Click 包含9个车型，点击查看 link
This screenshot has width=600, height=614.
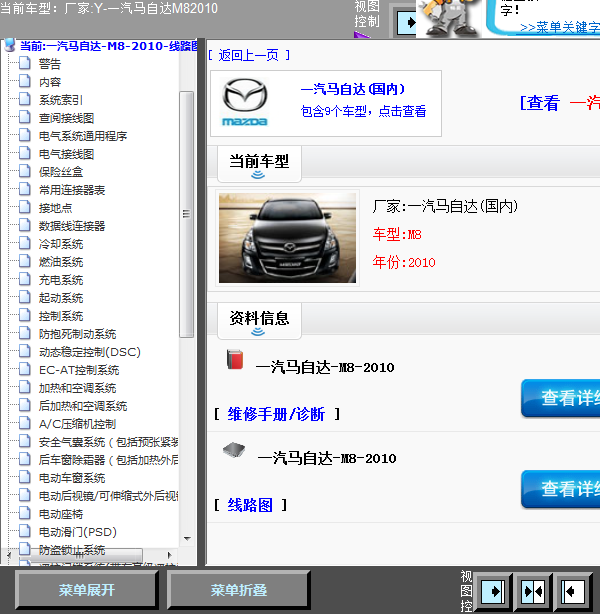[x=363, y=111]
